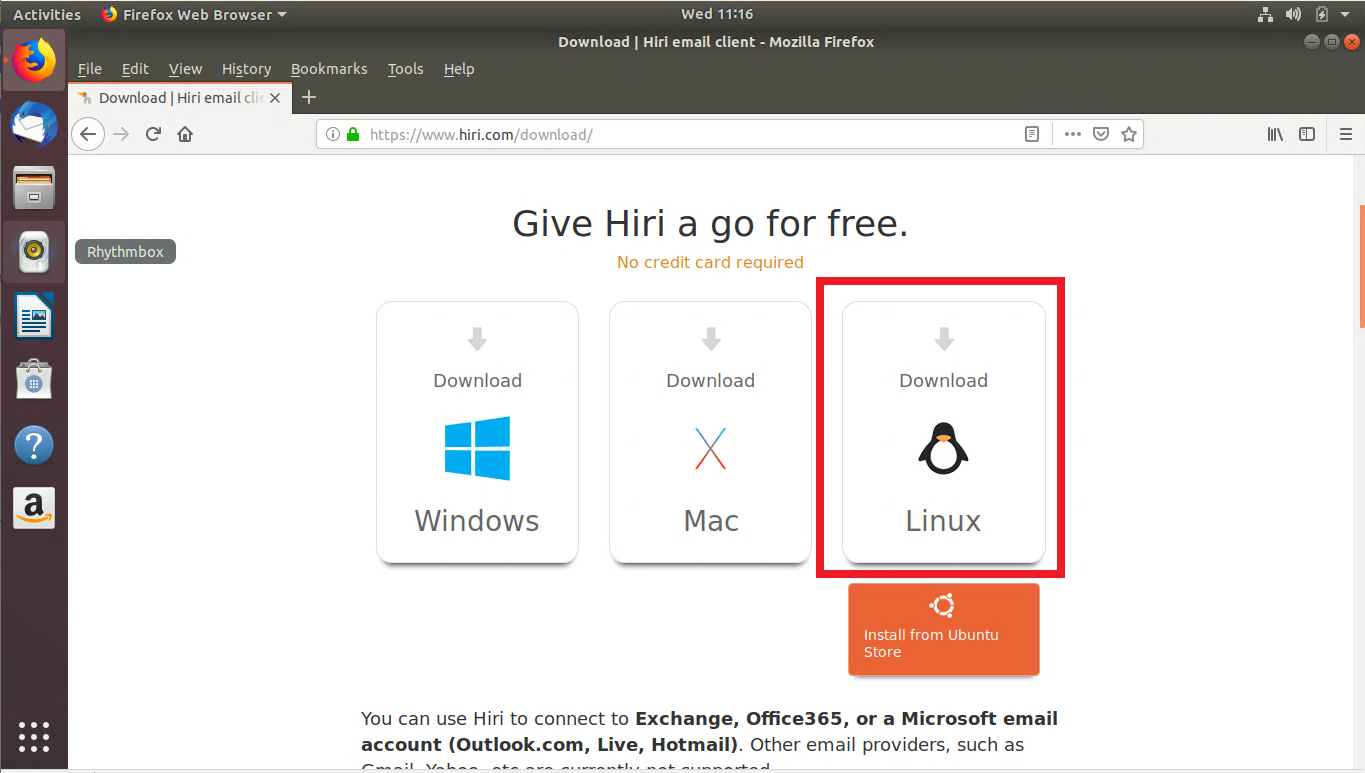
Task: Click the green padlock site security icon
Action: coord(352,134)
